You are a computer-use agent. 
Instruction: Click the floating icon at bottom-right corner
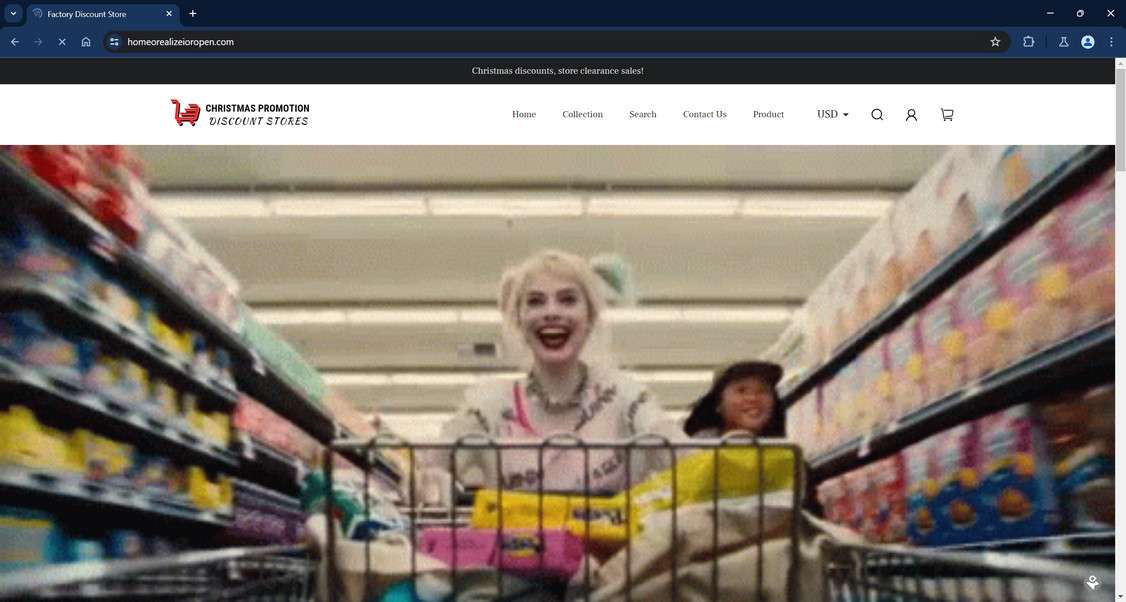(1092, 582)
